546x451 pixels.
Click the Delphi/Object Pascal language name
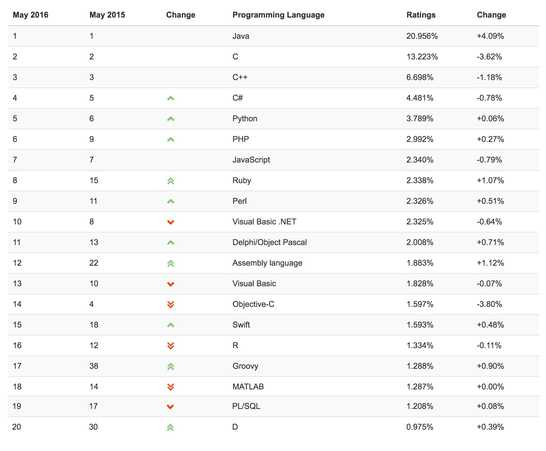click(270, 242)
